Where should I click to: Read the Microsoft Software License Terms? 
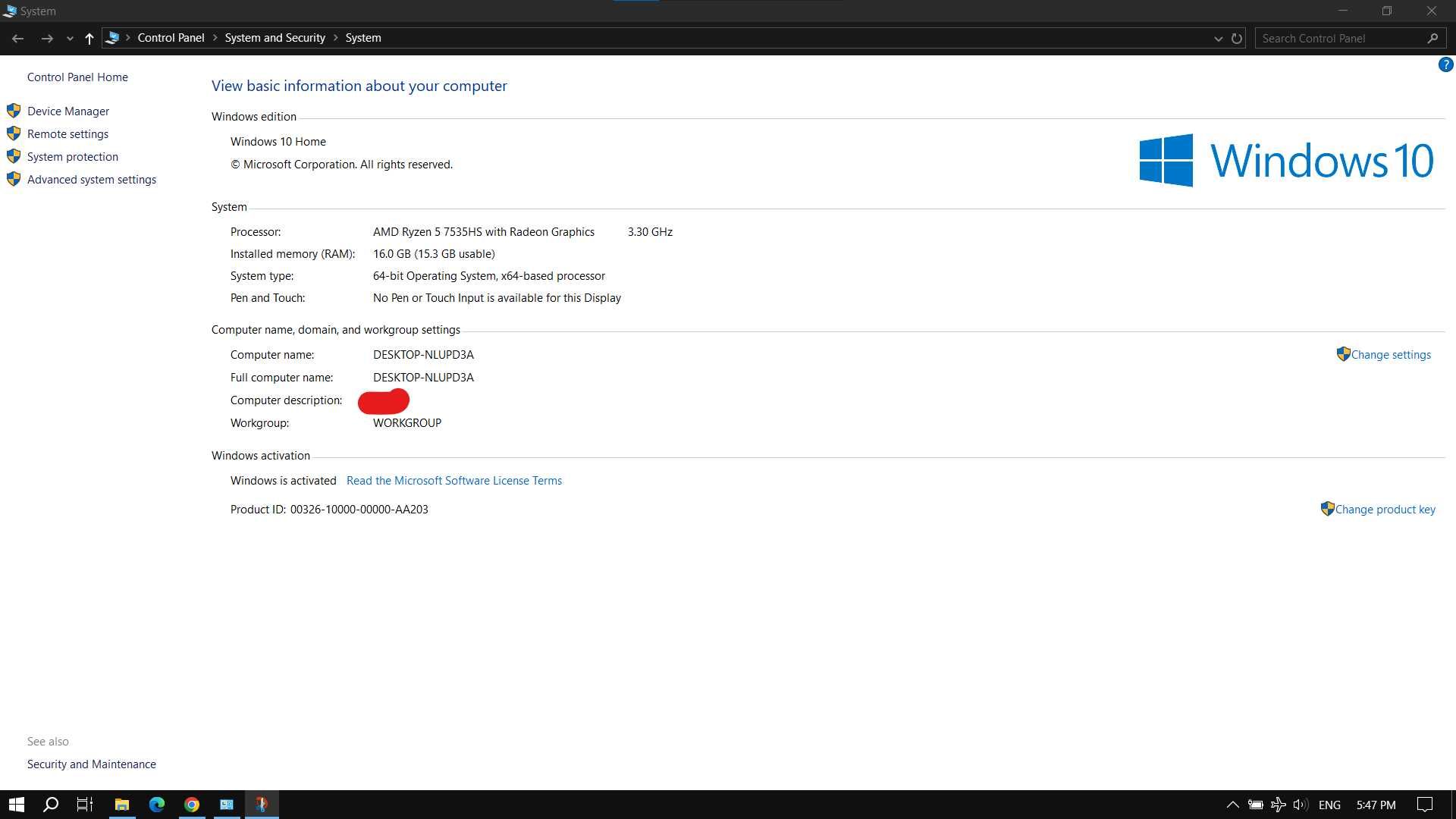pos(453,481)
